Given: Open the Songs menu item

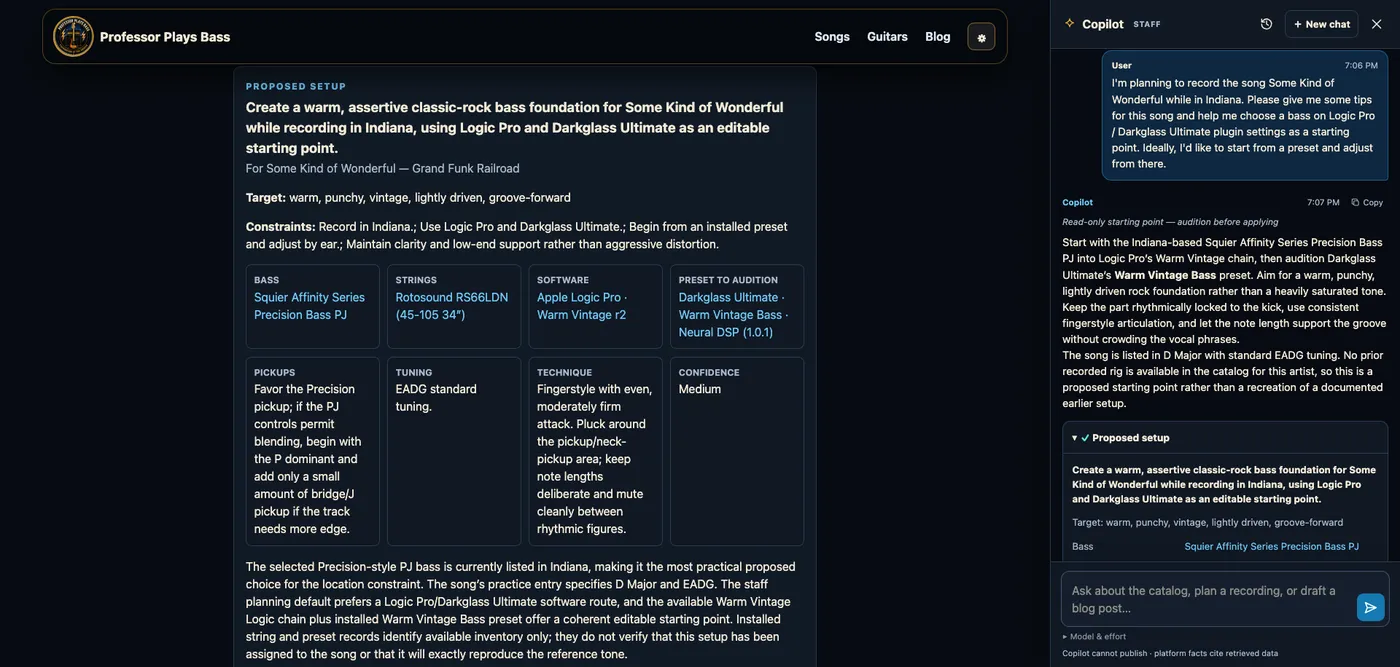Looking at the screenshot, I should [x=832, y=37].
